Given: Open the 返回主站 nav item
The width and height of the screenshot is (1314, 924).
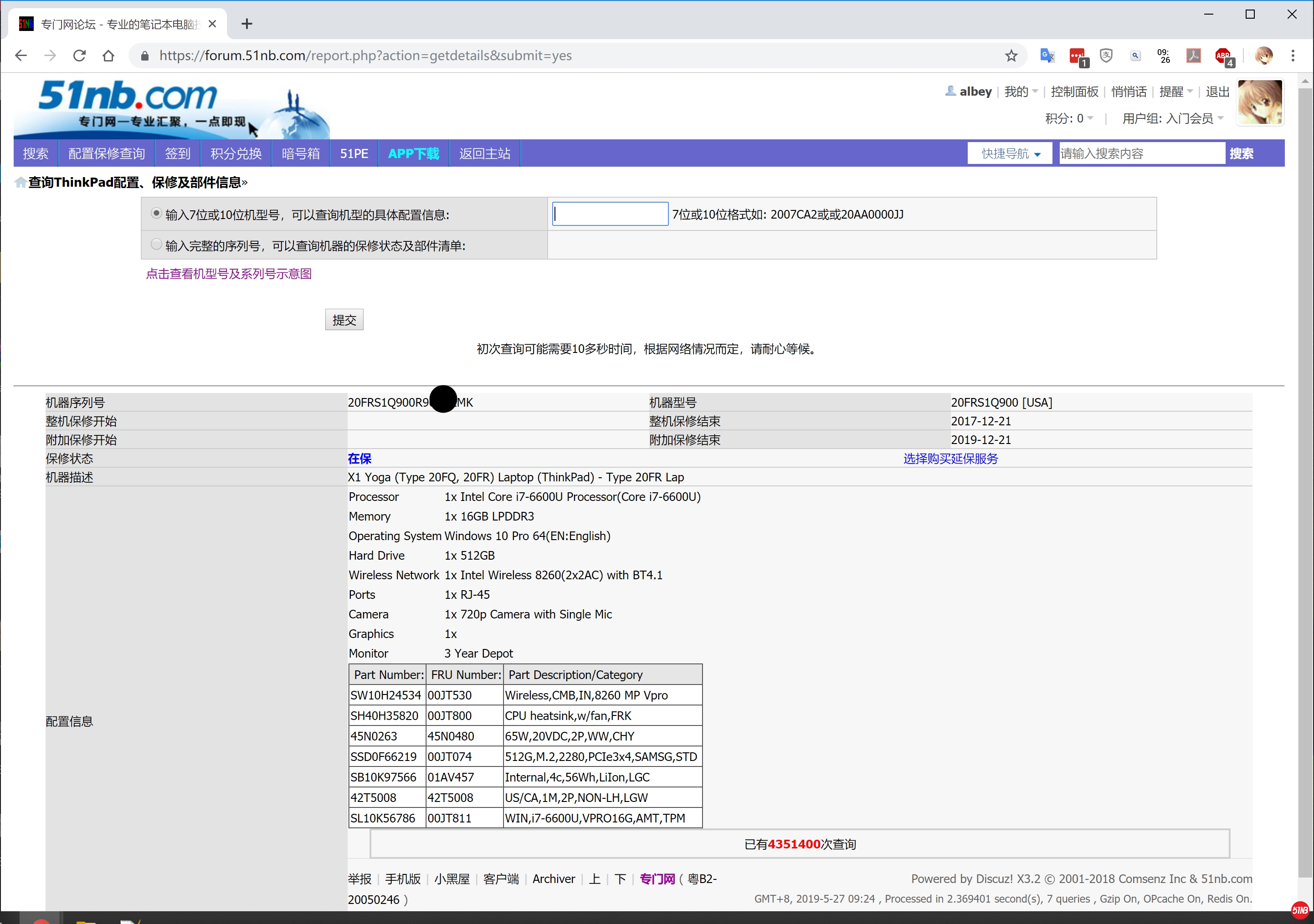Looking at the screenshot, I should pos(485,153).
